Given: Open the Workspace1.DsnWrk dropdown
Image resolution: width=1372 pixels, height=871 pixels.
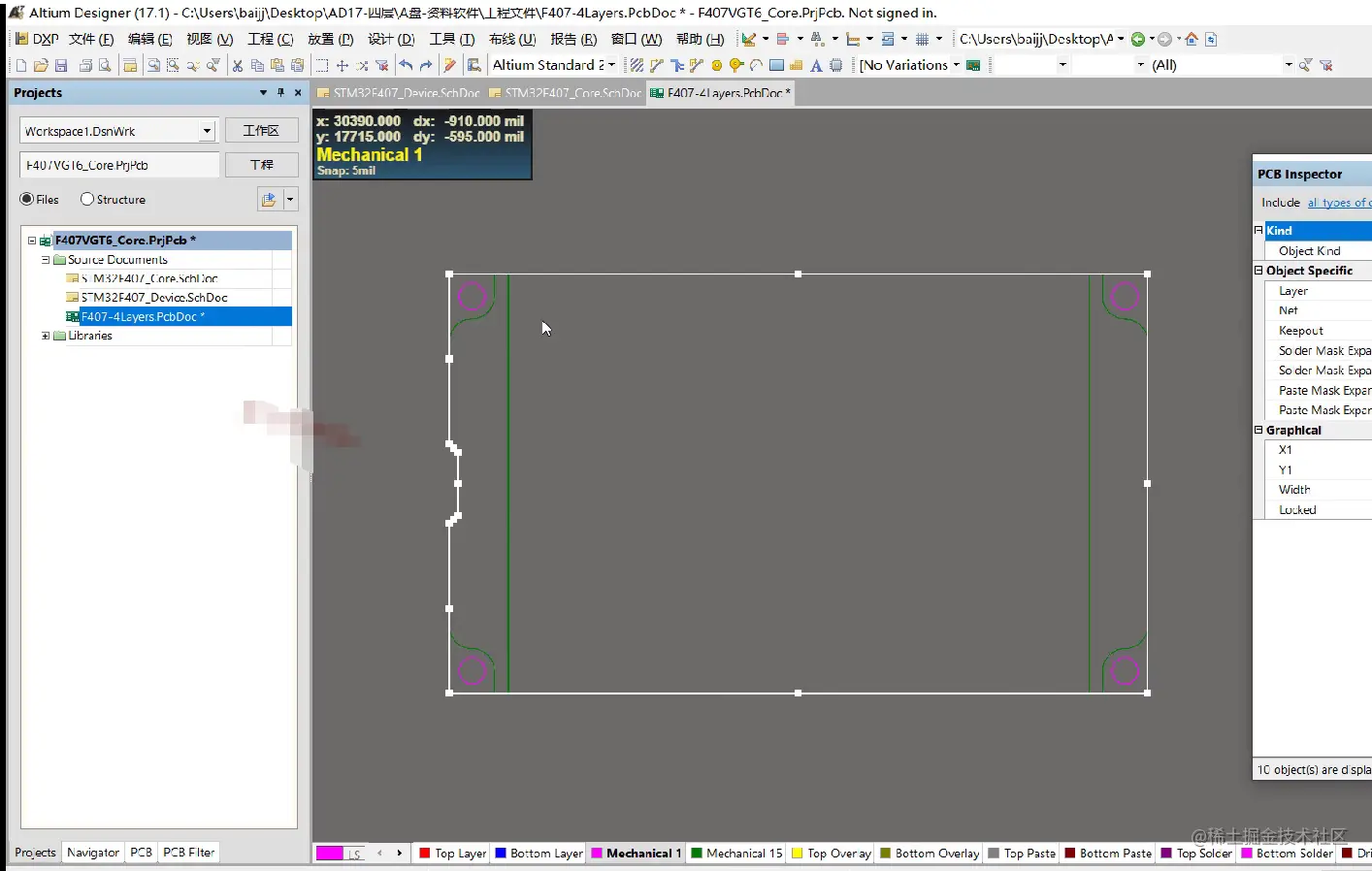Looking at the screenshot, I should (207, 131).
